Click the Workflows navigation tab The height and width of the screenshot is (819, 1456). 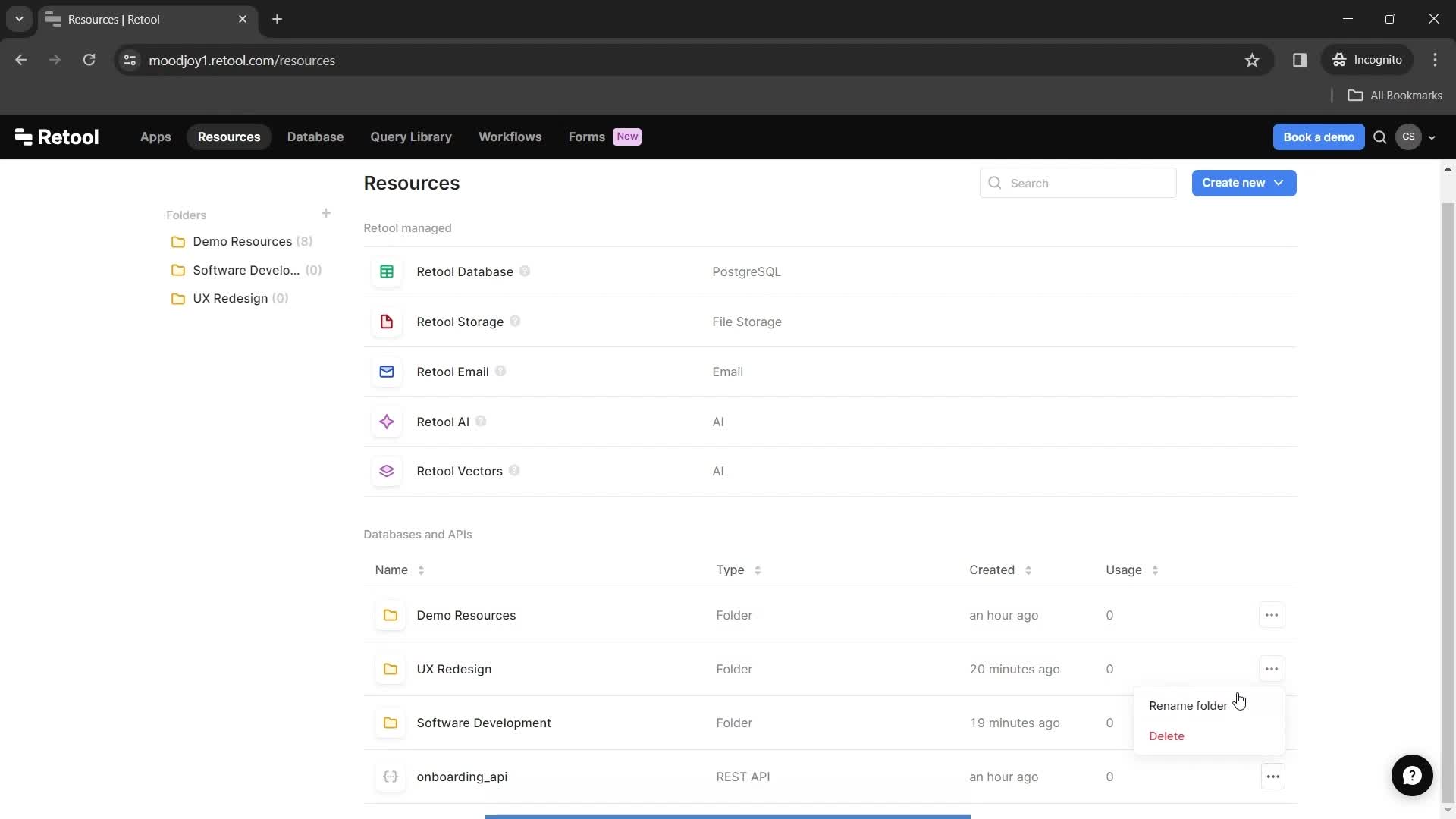tap(510, 137)
